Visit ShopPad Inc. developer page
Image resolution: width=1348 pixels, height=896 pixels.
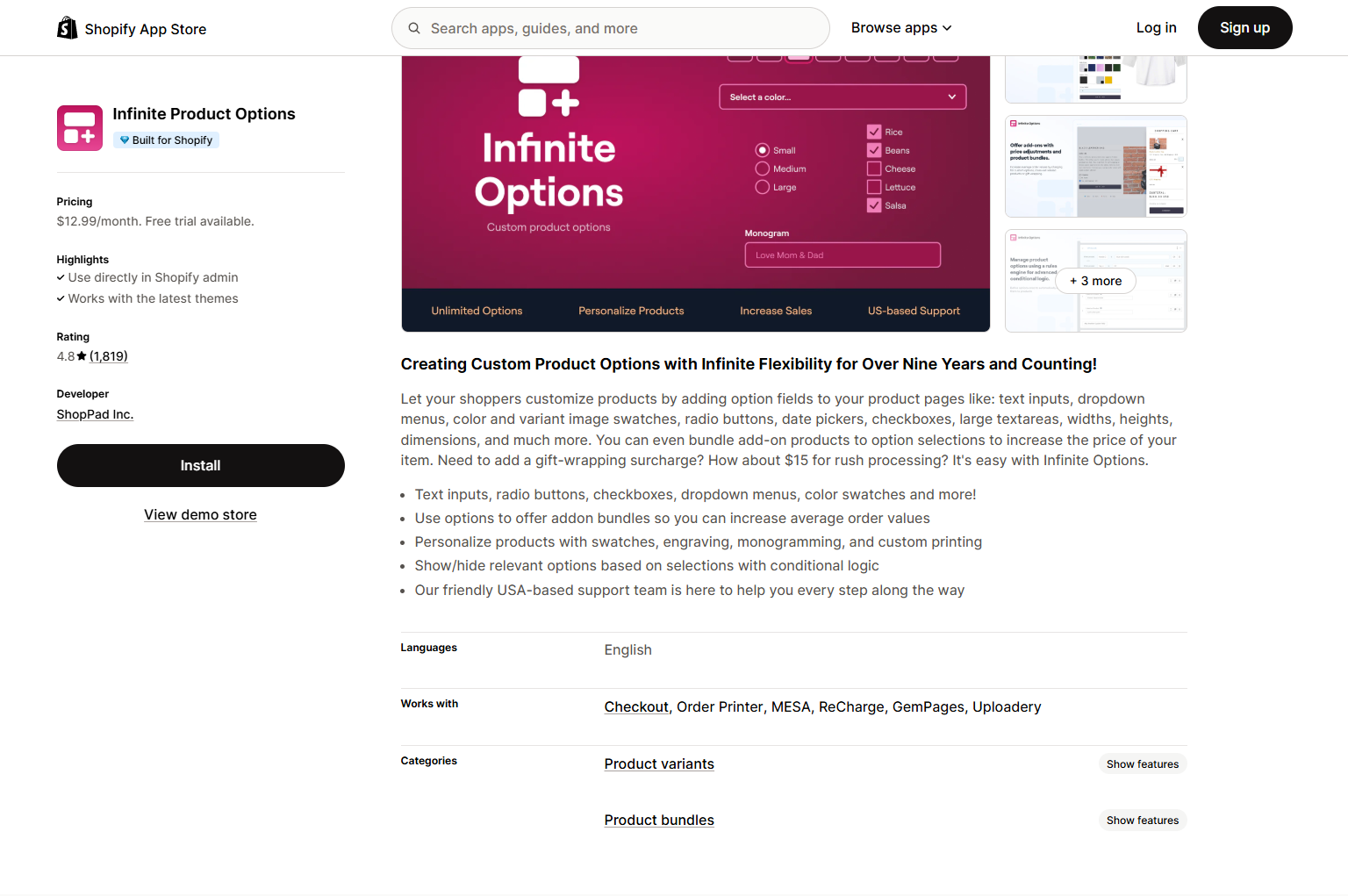[x=95, y=414]
